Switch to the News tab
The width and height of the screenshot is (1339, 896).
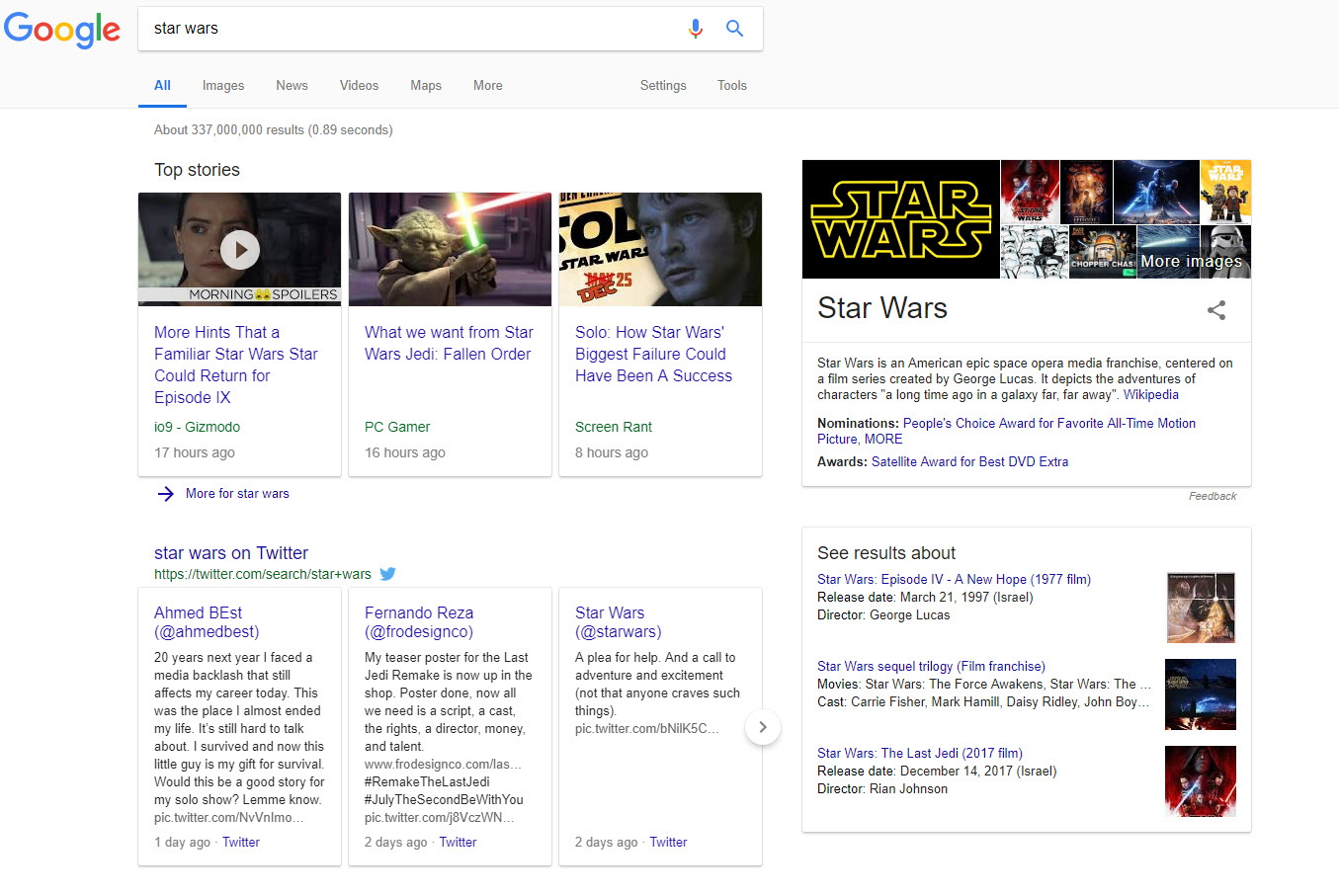pyautogui.click(x=292, y=86)
